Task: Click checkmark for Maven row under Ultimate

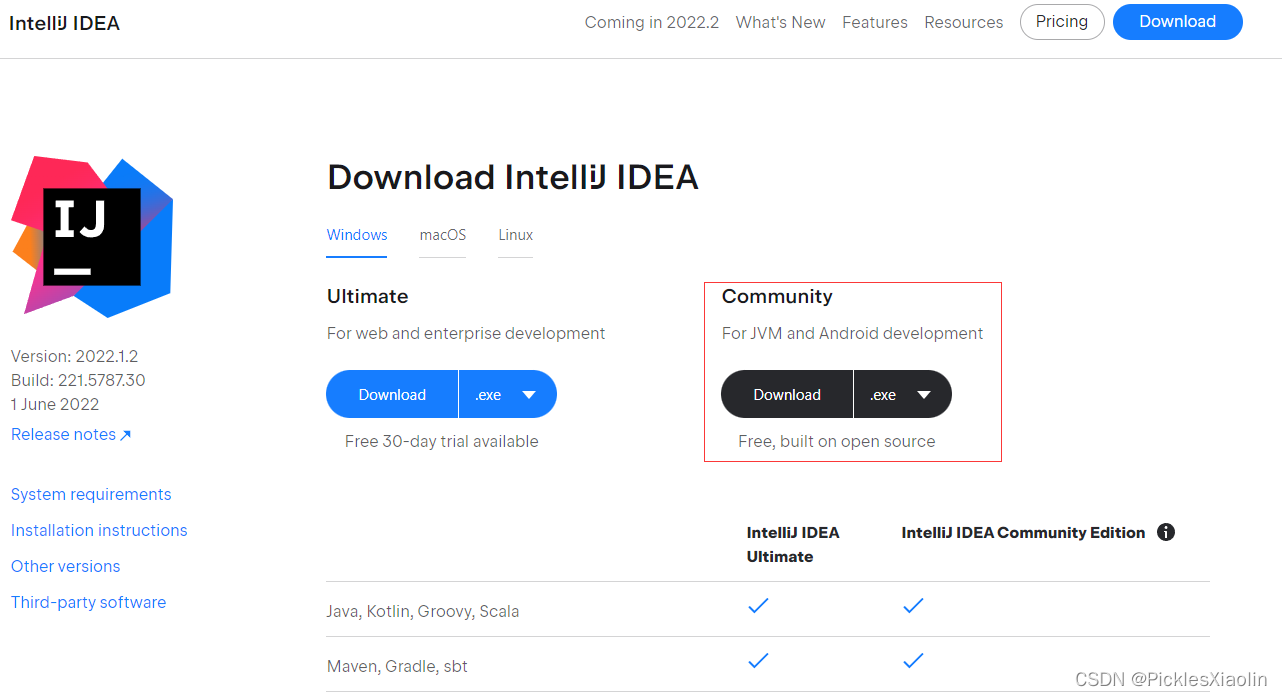Action: click(759, 661)
